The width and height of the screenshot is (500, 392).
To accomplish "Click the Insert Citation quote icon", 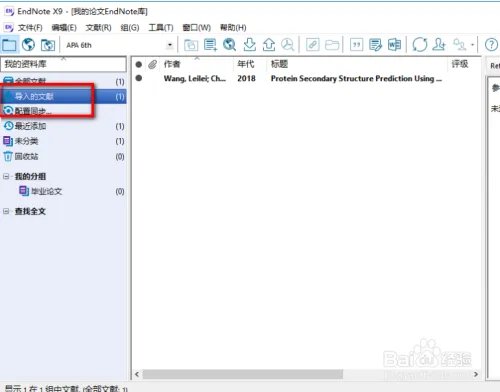I will pyautogui.click(x=356, y=45).
